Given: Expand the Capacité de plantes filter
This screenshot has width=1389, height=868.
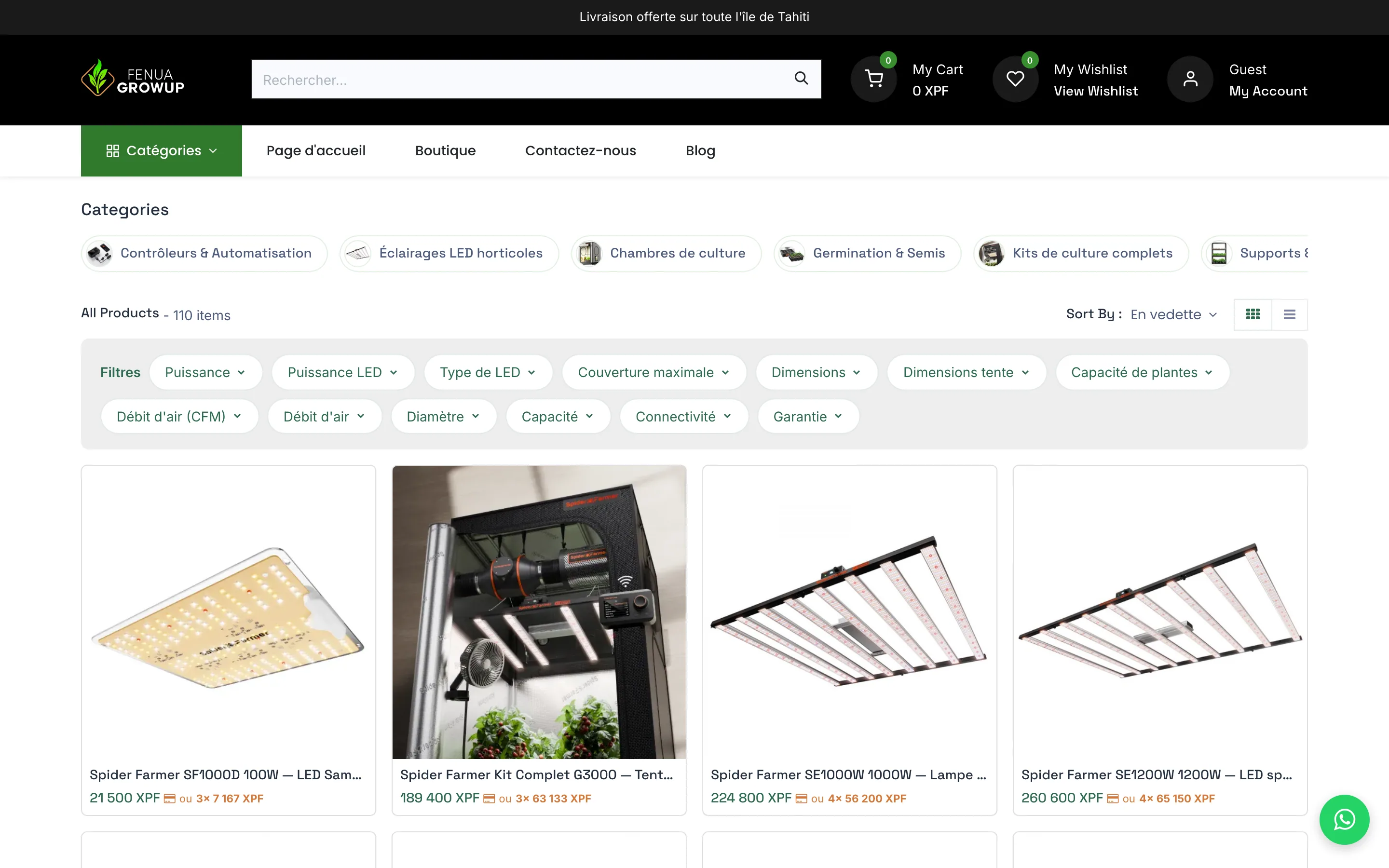Looking at the screenshot, I should click(x=1143, y=372).
